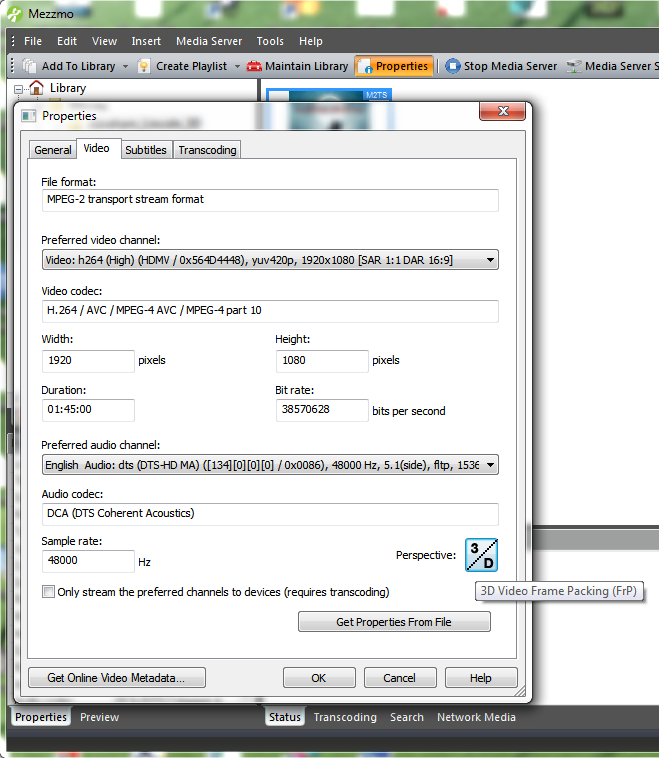Click the Create Playlist lightbulb icon
Viewport: 659px width, 758px height.
coord(144,66)
